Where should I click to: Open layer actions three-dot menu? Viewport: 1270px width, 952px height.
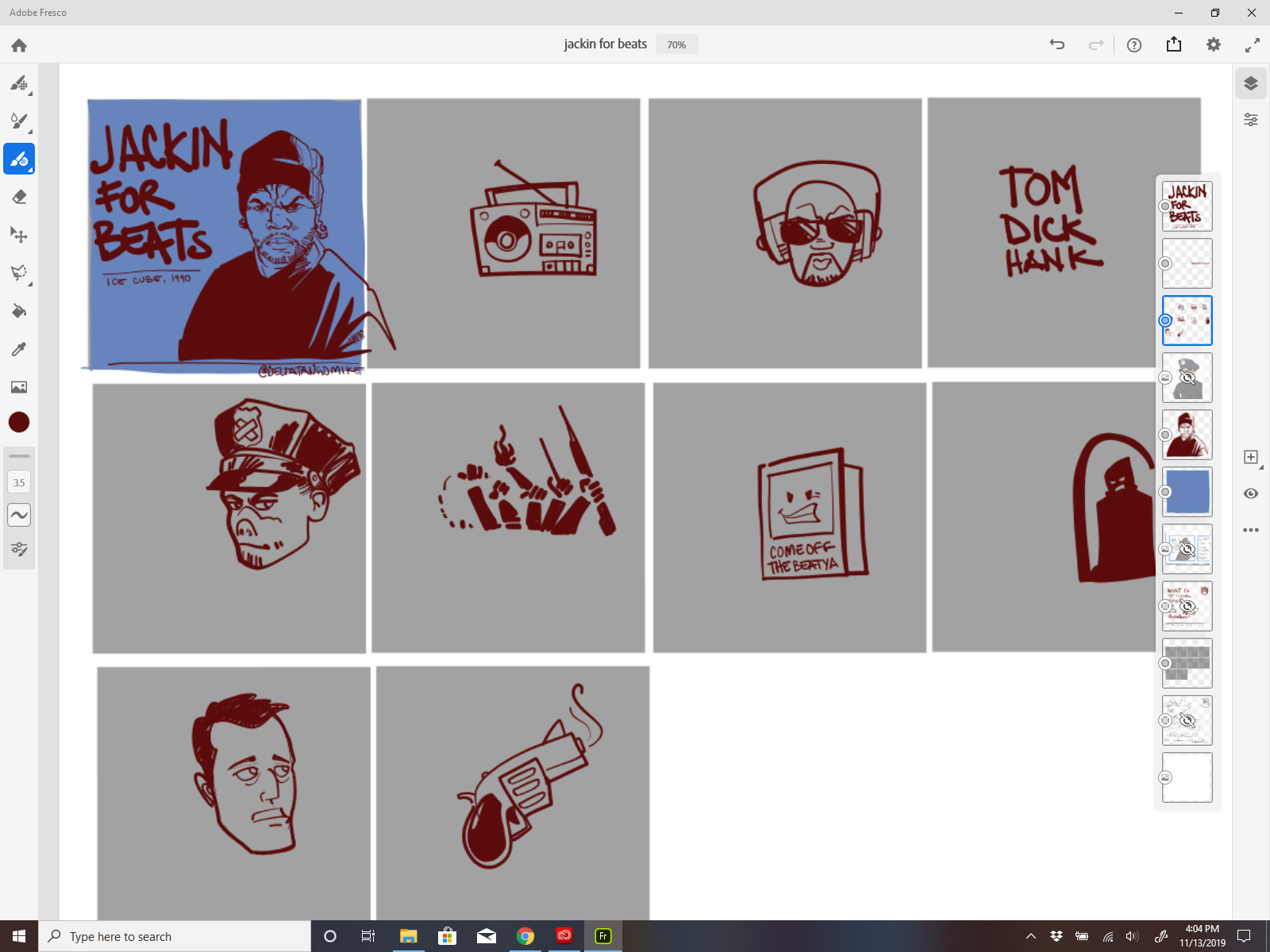pos(1251,530)
